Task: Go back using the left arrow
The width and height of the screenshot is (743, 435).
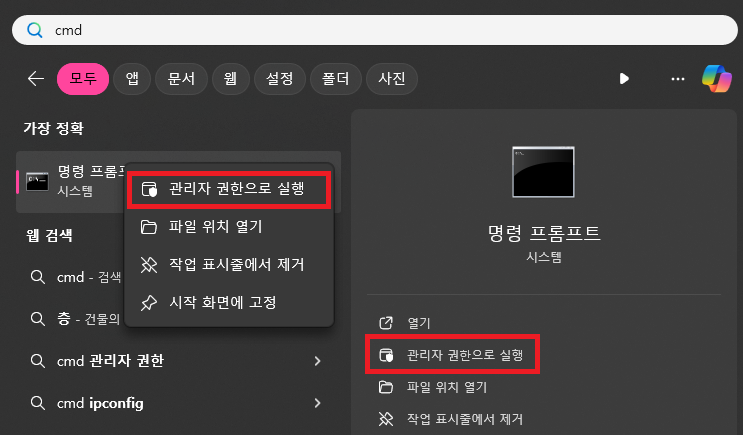Action: (x=36, y=79)
